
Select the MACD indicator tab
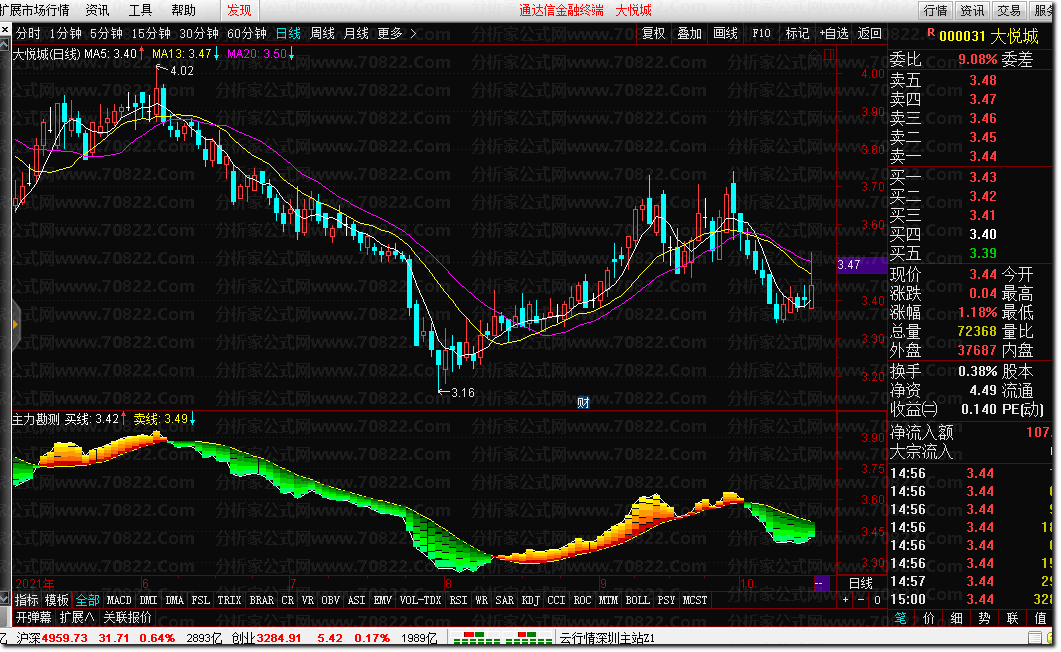point(119,600)
